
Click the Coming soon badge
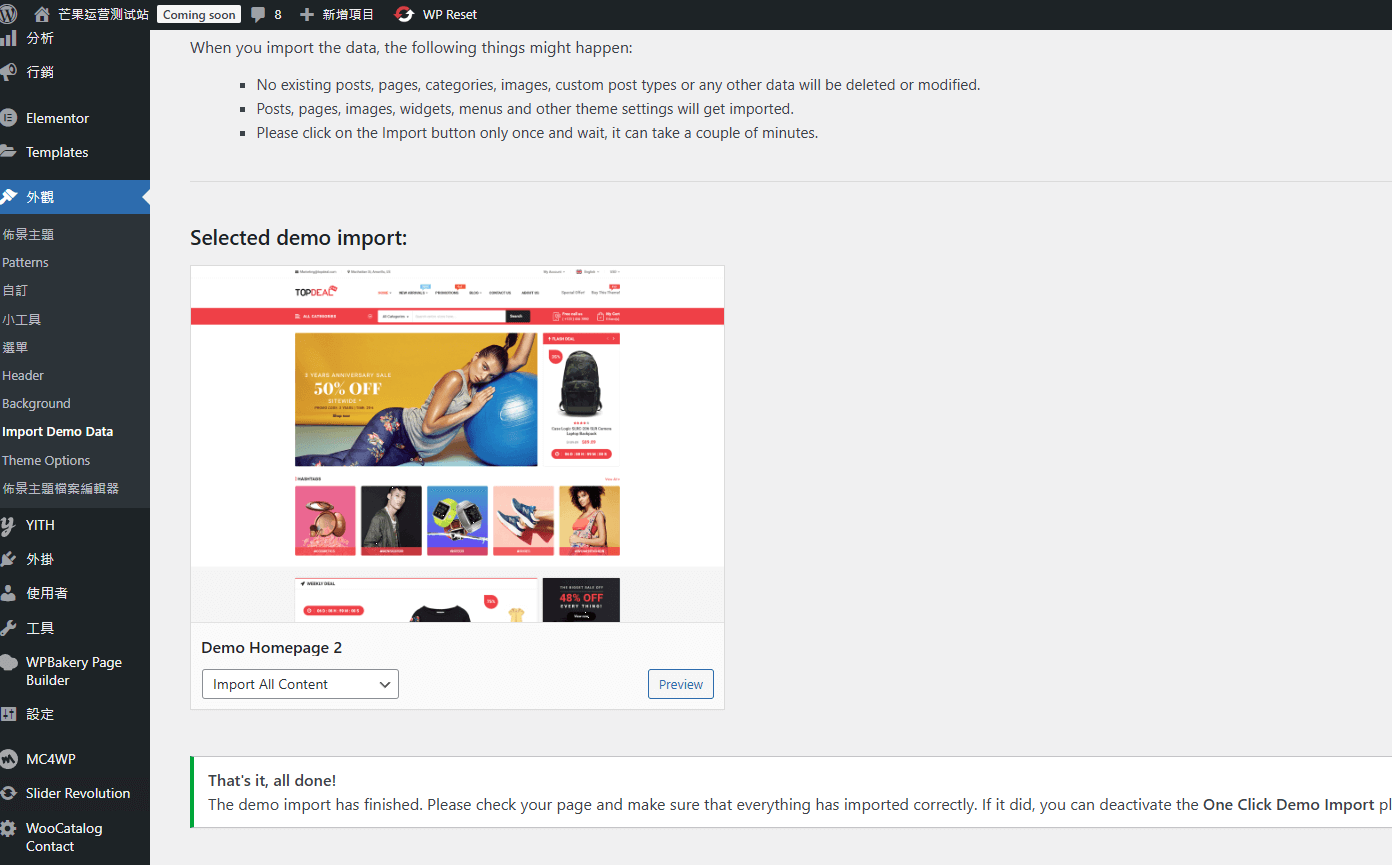click(199, 14)
